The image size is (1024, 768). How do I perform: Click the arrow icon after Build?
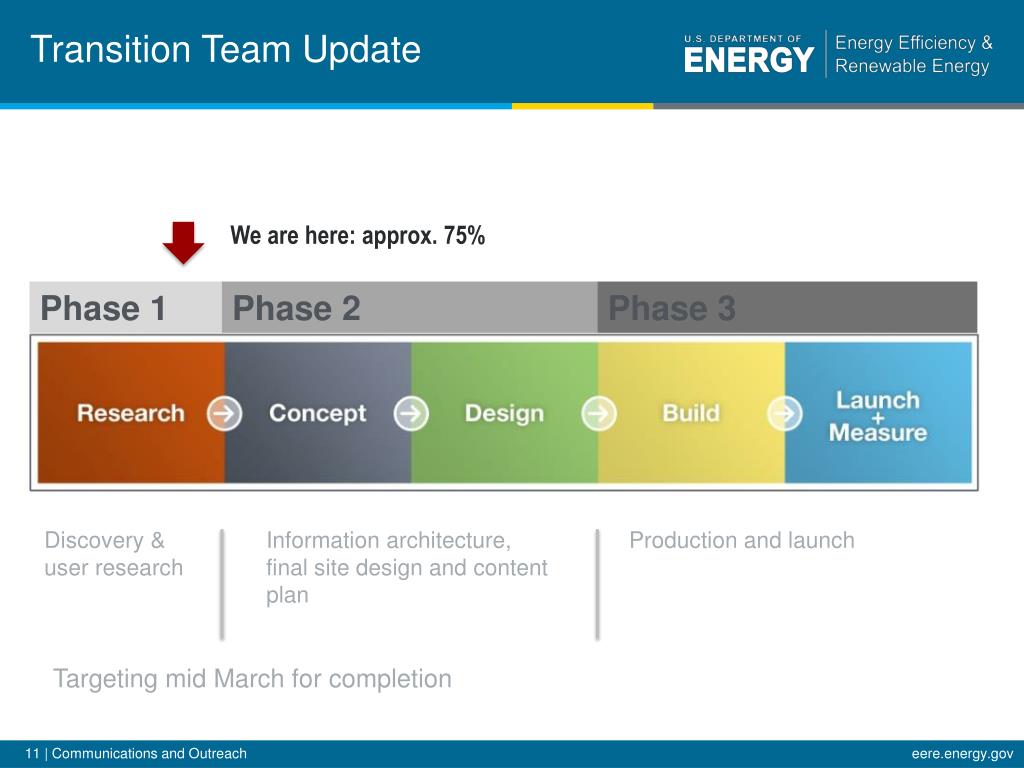pyautogui.click(x=785, y=413)
